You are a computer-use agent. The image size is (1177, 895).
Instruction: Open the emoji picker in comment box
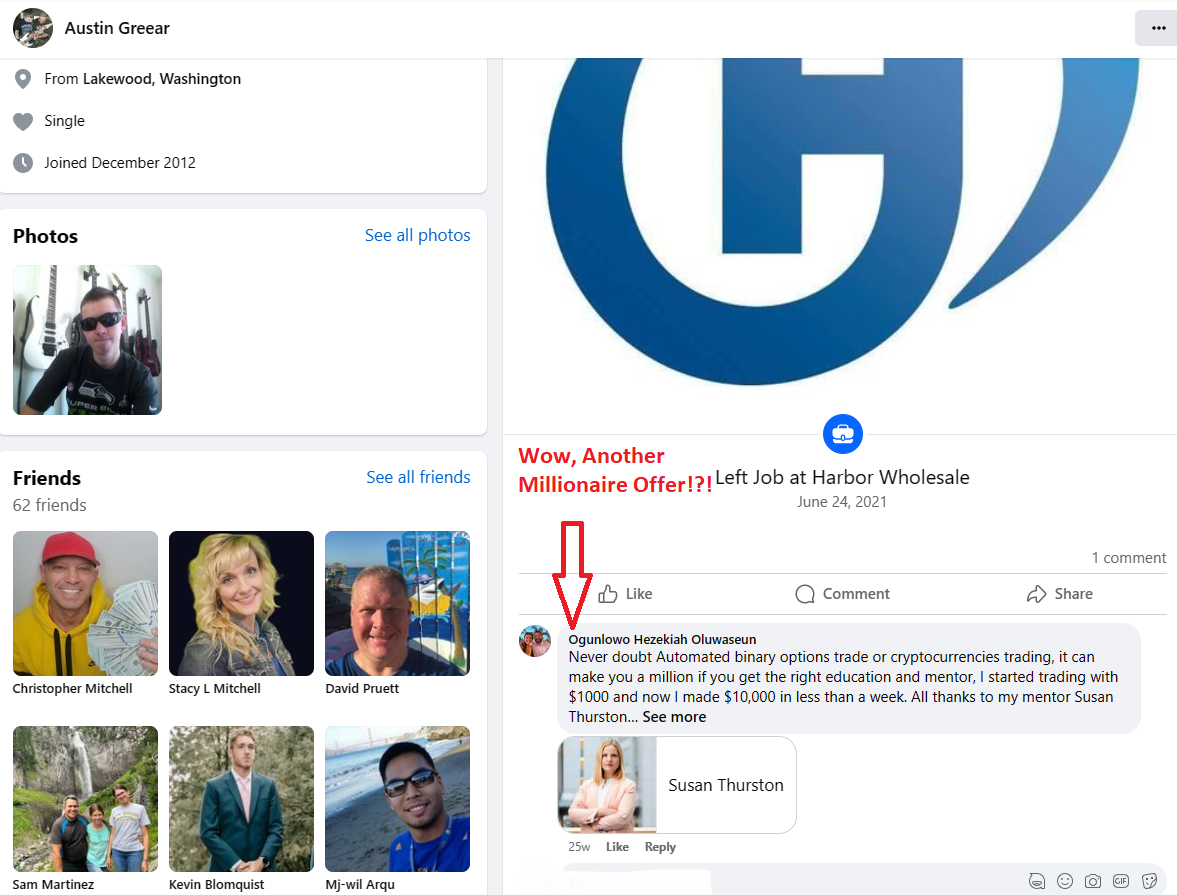(1064, 881)
